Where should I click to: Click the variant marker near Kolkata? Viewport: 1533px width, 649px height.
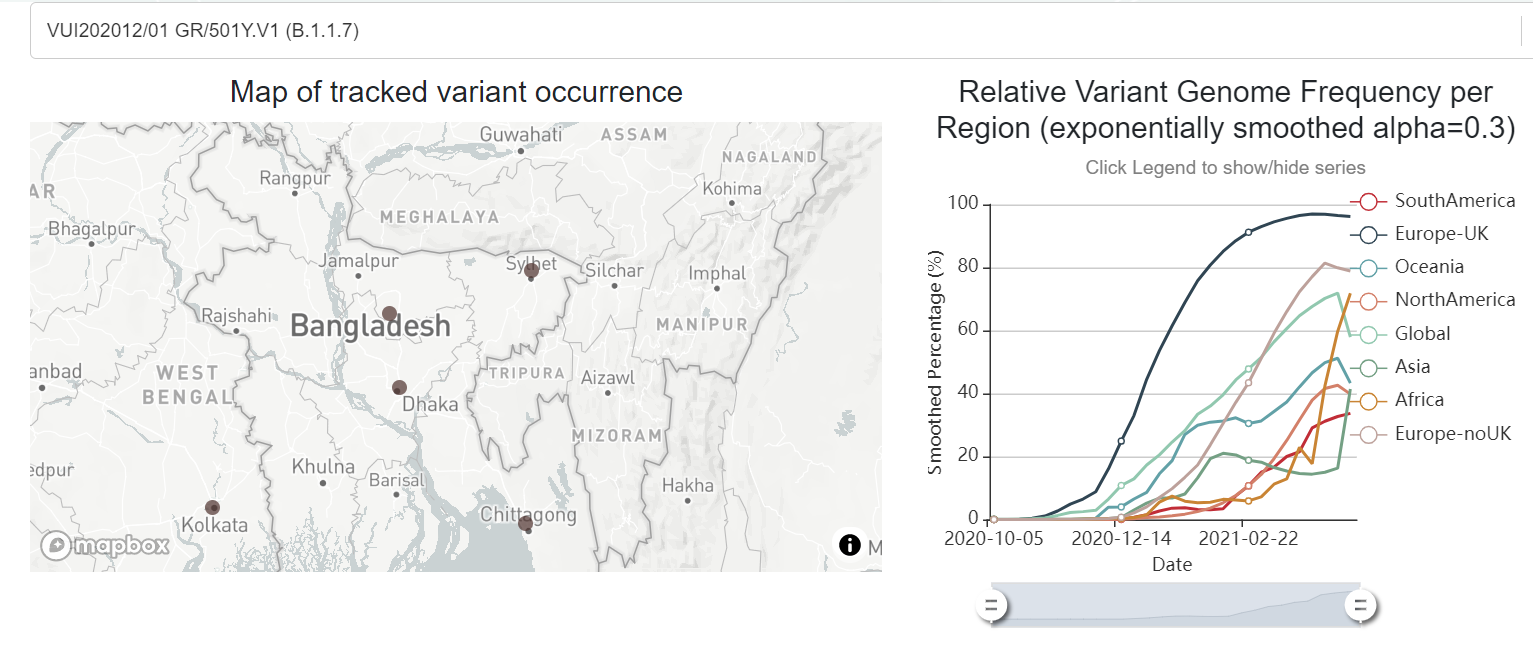pyautogui.click(x=212, y=508)
